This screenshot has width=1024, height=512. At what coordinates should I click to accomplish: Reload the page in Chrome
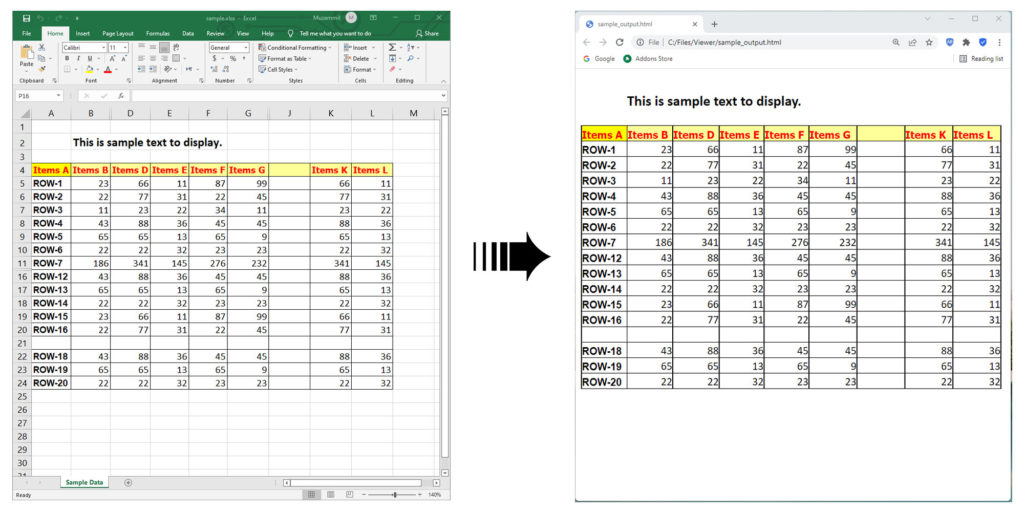coord(620,43)
